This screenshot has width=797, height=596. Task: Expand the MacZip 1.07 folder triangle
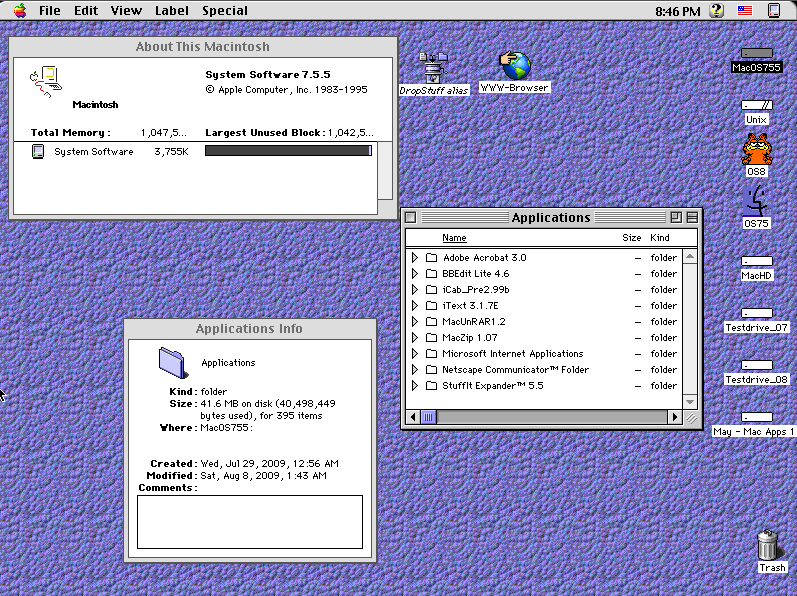tap(415, 338)
